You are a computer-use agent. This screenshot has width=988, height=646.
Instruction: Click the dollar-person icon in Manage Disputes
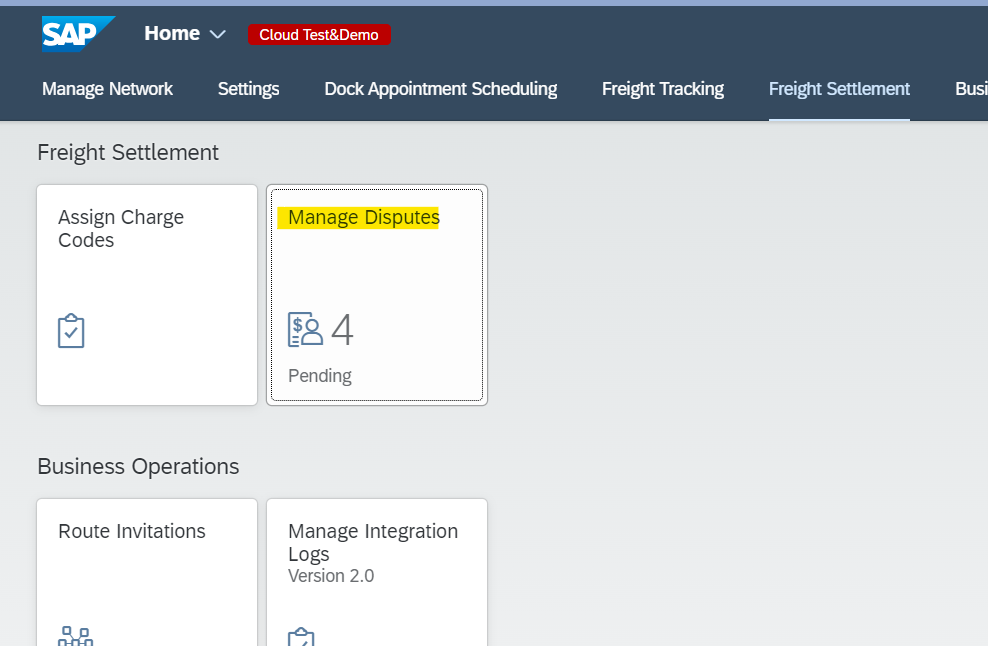pos(305,330)
